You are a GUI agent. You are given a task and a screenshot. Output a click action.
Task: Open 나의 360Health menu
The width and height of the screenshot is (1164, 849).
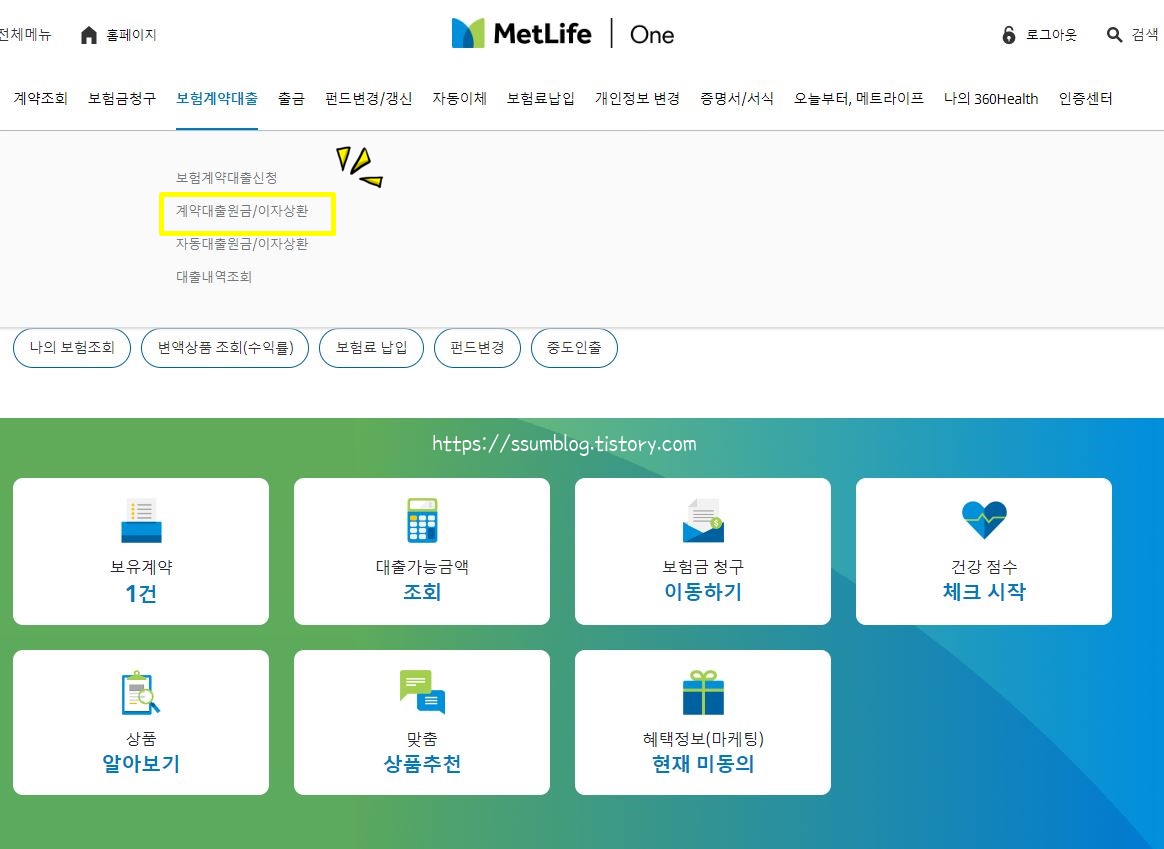pyautogui.click(x=991, y=99)
